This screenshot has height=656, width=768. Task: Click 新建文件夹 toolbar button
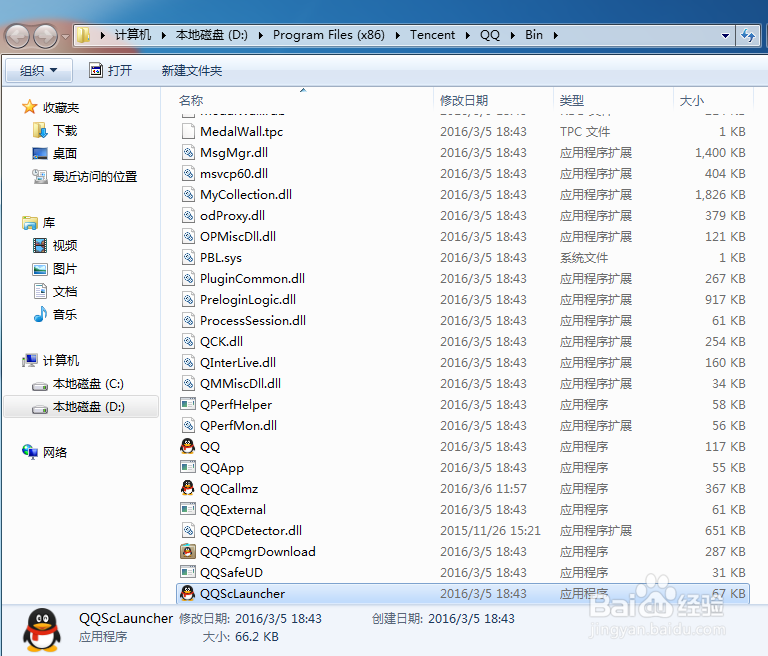(x=192, y=71)
